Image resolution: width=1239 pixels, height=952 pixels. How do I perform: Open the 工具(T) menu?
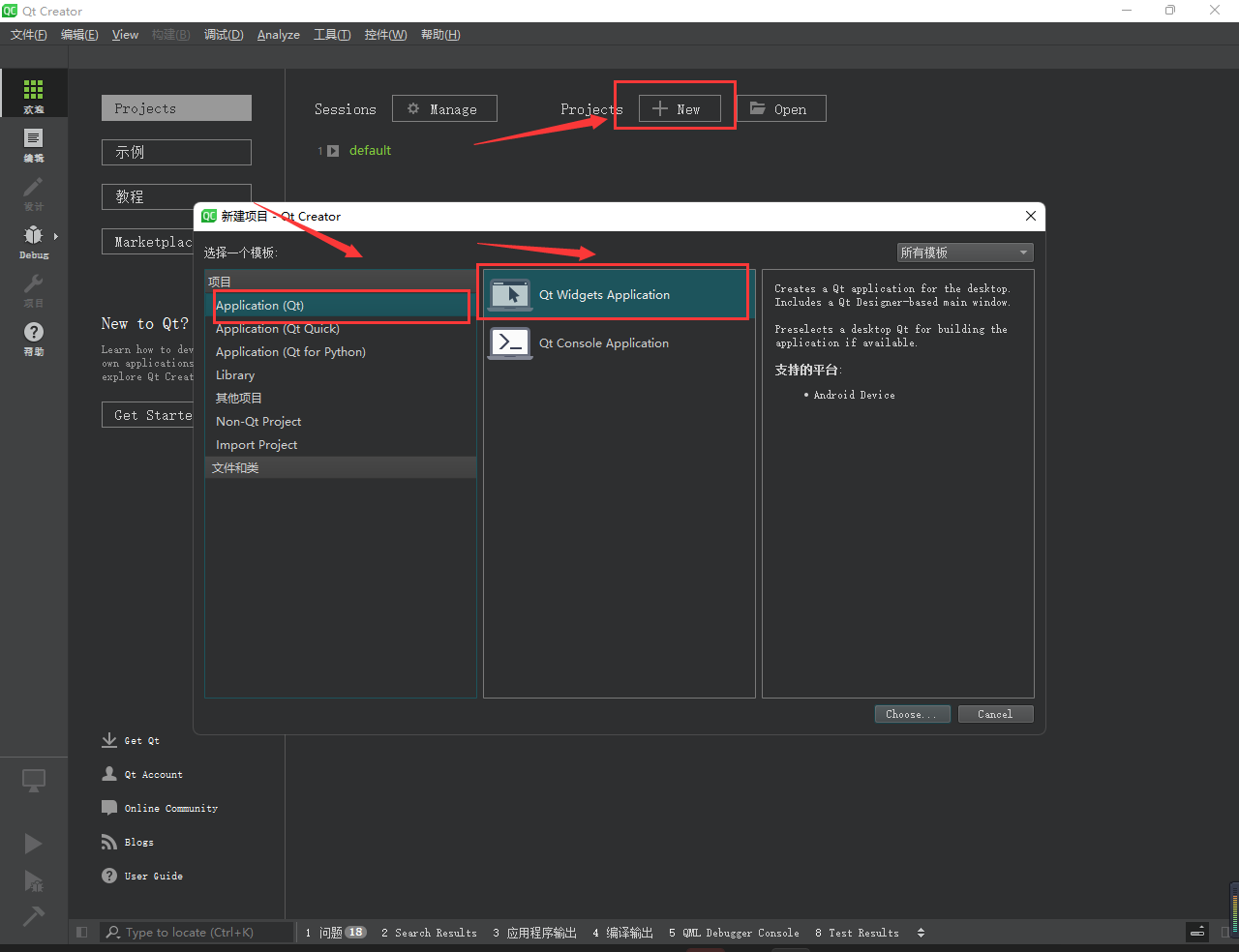pyautogui.click(x=332, y=35)
